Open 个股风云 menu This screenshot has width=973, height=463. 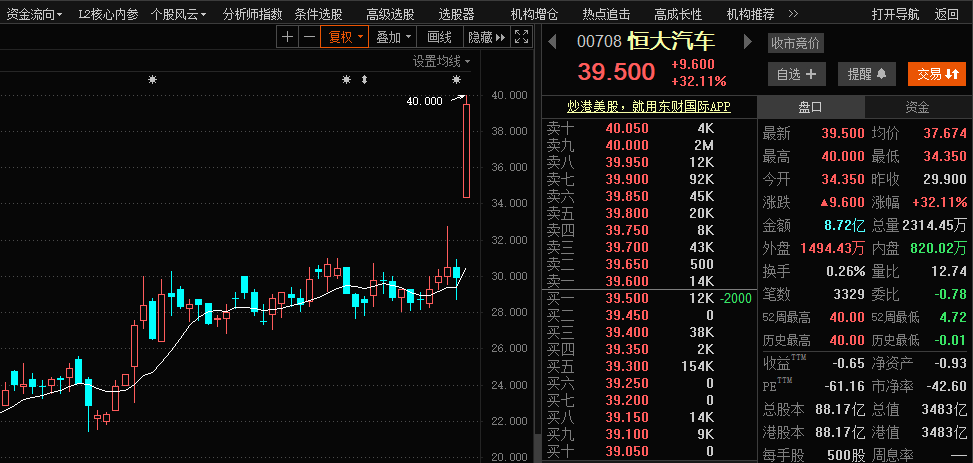point(179,14)
